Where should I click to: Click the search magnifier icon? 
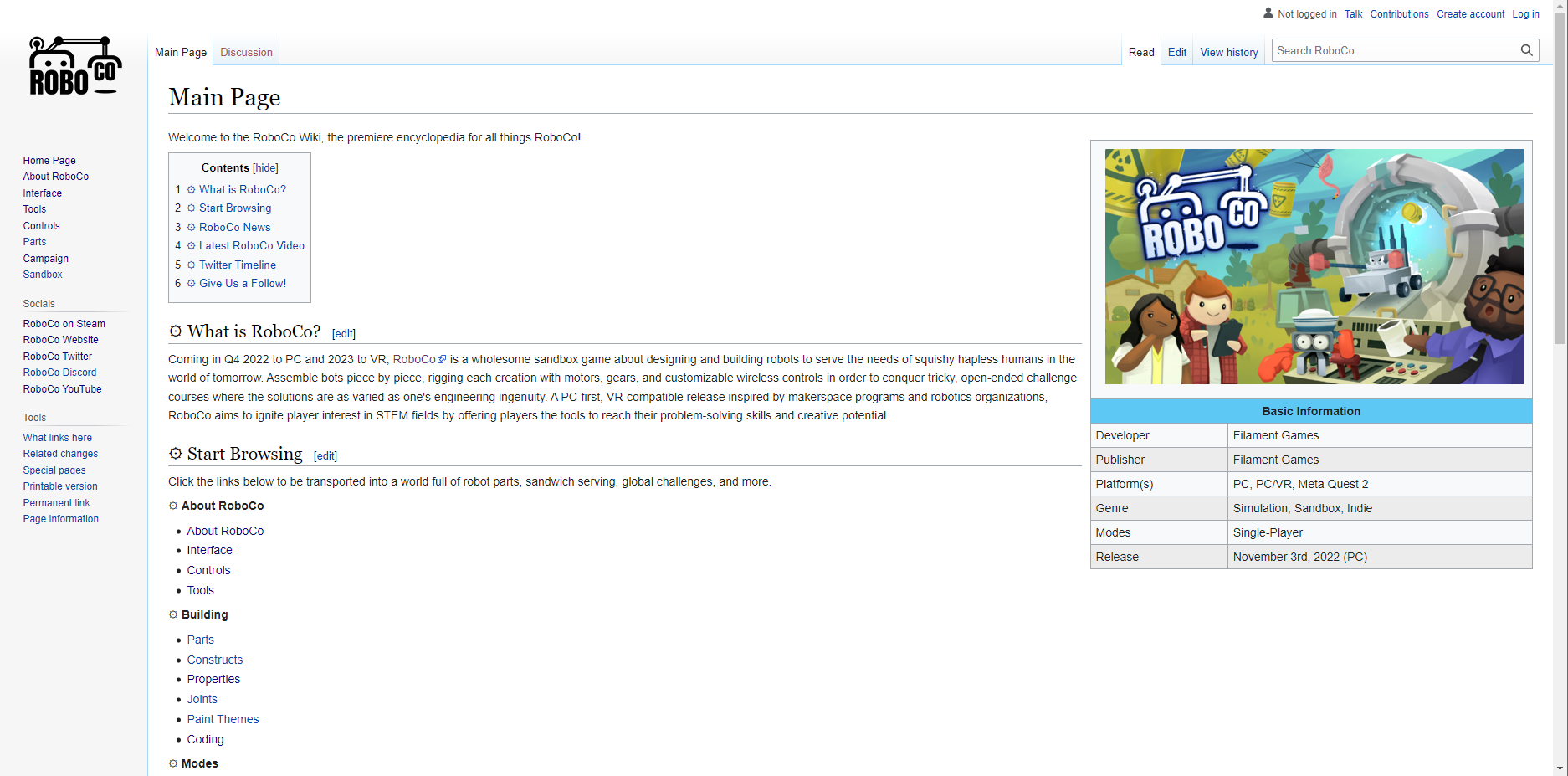coord(1526,50)
